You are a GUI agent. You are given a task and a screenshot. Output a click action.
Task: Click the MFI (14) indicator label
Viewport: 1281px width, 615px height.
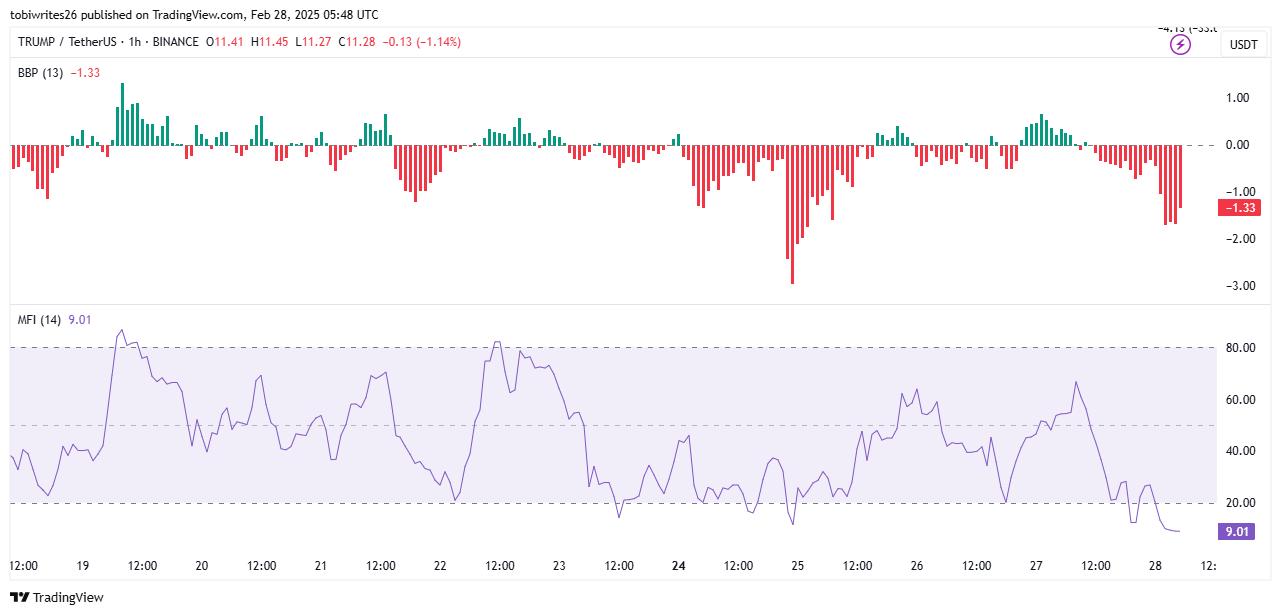pyautogui.click(x=39, y=320)
